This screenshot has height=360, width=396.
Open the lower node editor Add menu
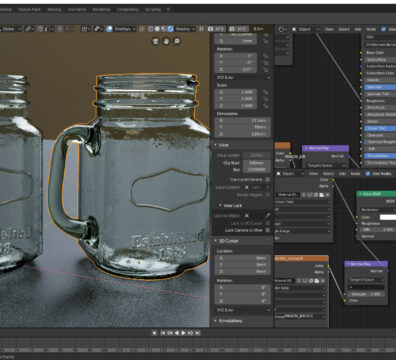point(342,174)
